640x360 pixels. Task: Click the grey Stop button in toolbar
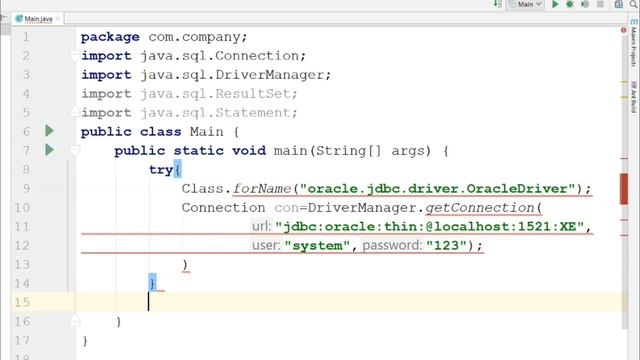[600, 4]
